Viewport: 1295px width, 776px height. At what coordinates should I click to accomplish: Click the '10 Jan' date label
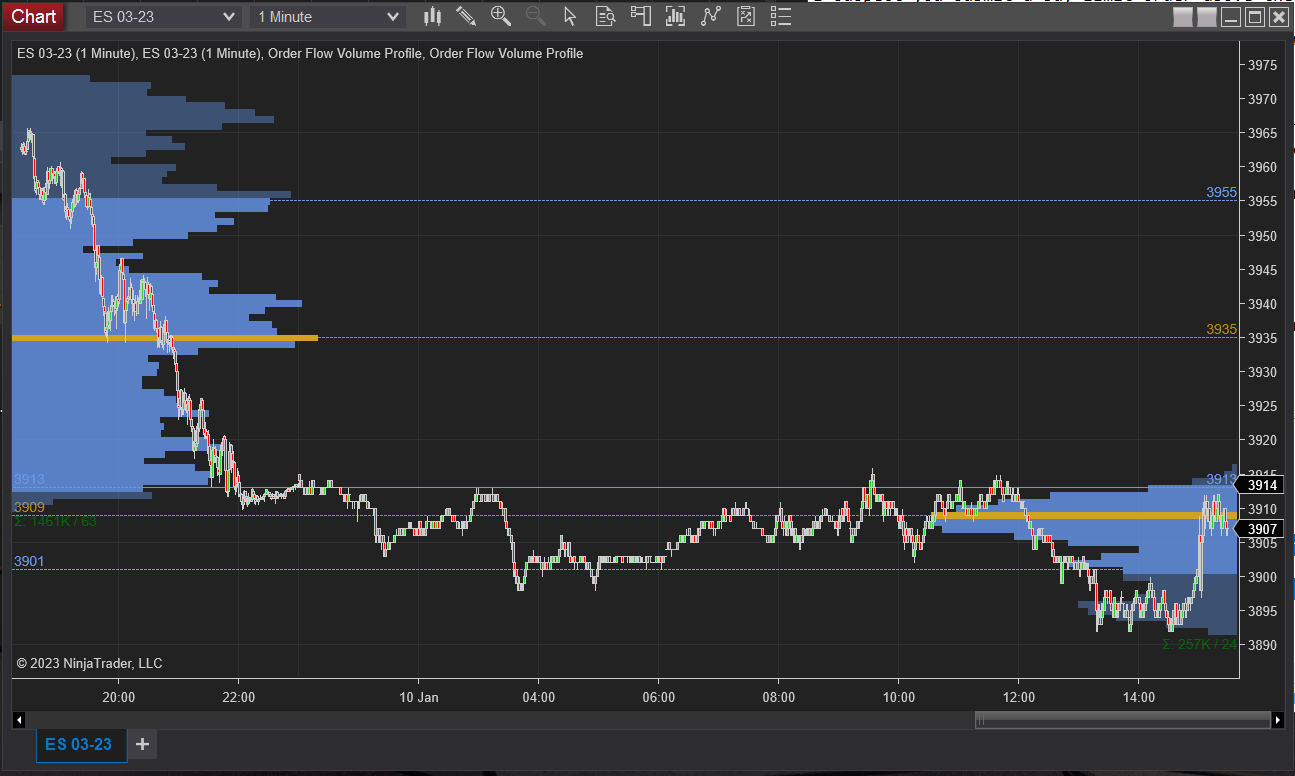click(x=419, y=697)
